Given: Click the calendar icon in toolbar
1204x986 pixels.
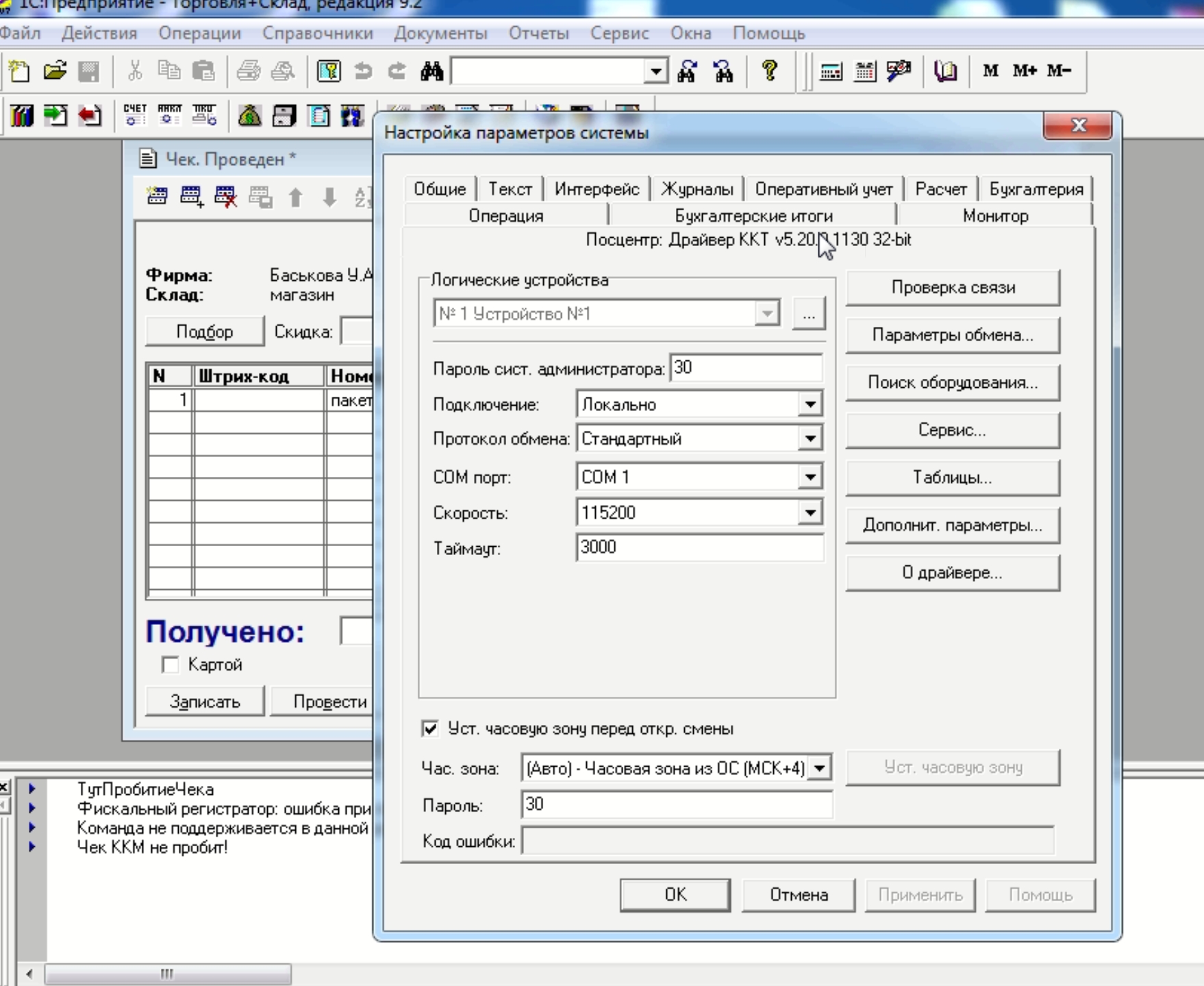Looking at the screenshot, I should [x=865, y=71].
